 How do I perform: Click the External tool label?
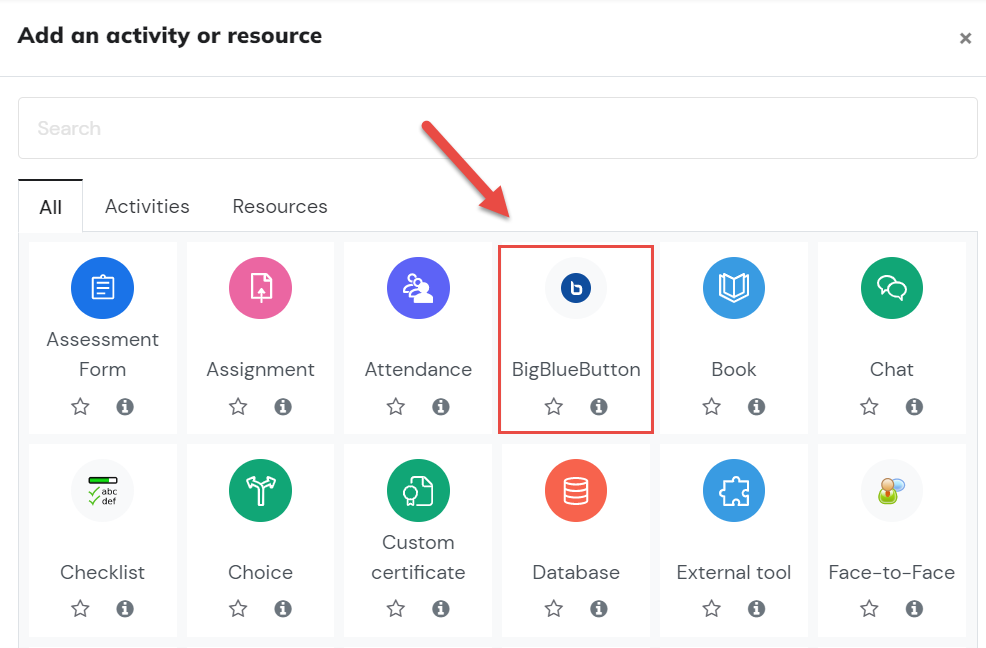click(x=734, y=573)
